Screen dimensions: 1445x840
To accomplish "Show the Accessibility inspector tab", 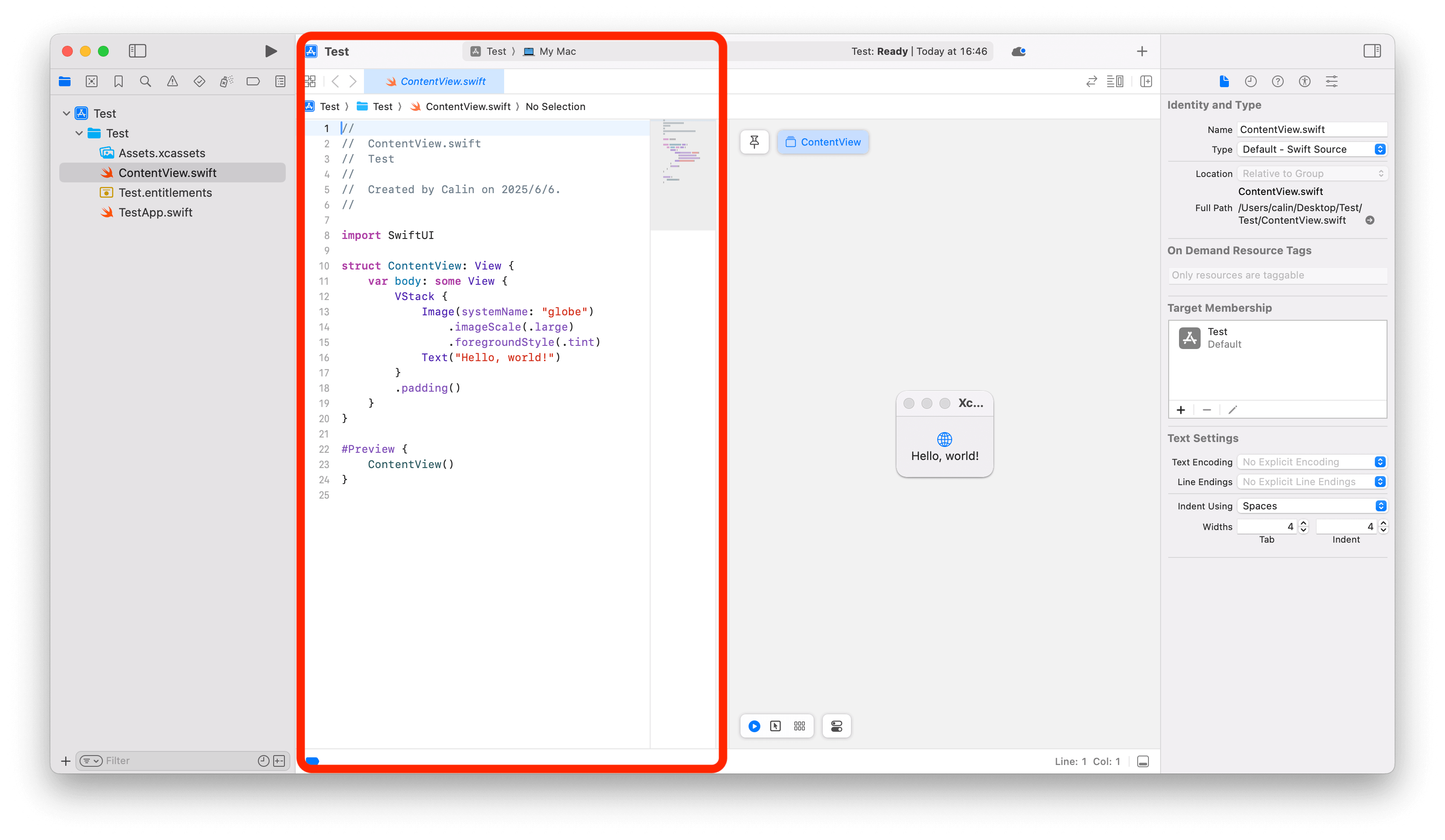I will (x=1305, y=81).
